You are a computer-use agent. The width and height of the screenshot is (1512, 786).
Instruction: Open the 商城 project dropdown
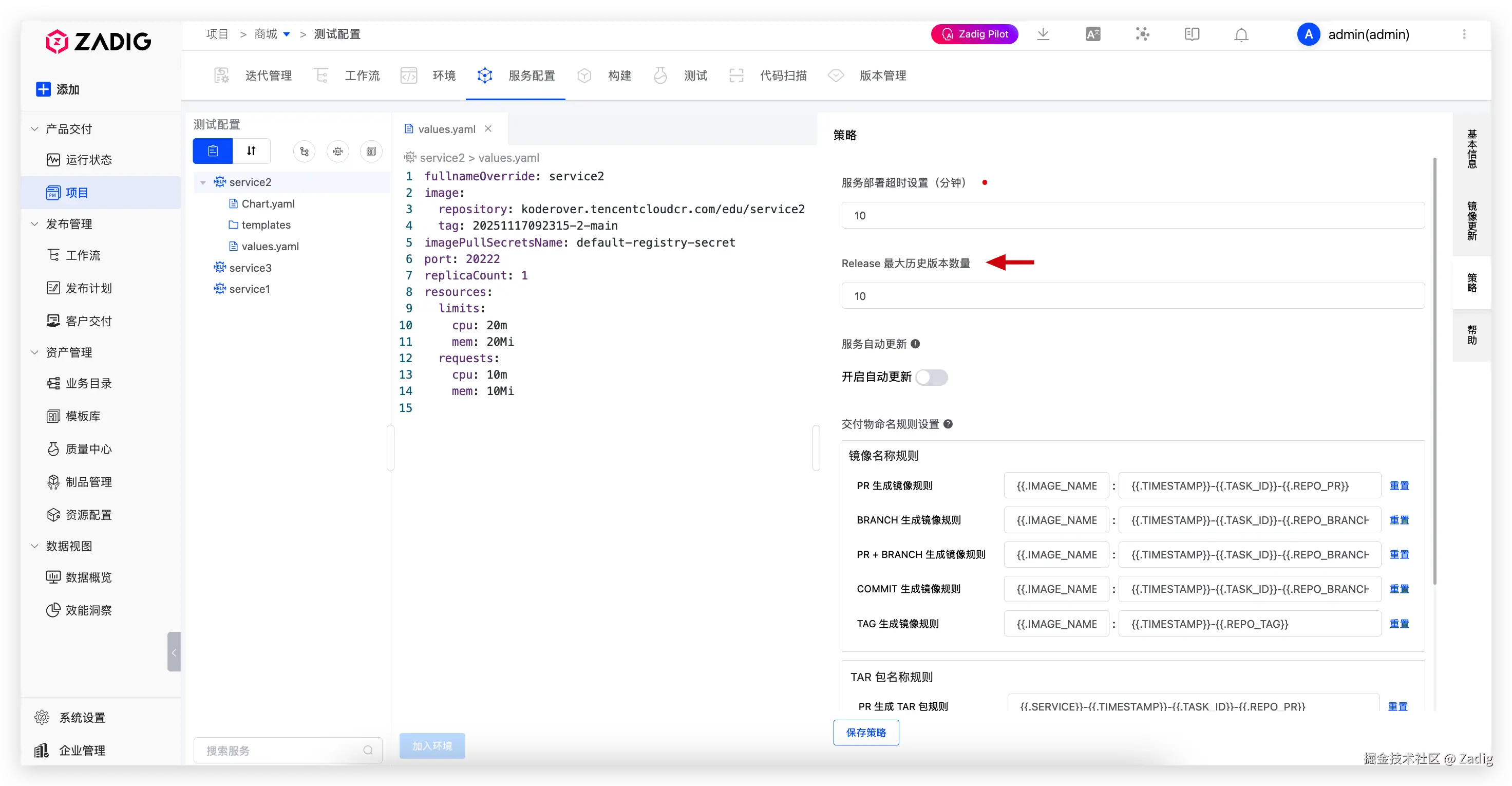(x=287, y=34)
